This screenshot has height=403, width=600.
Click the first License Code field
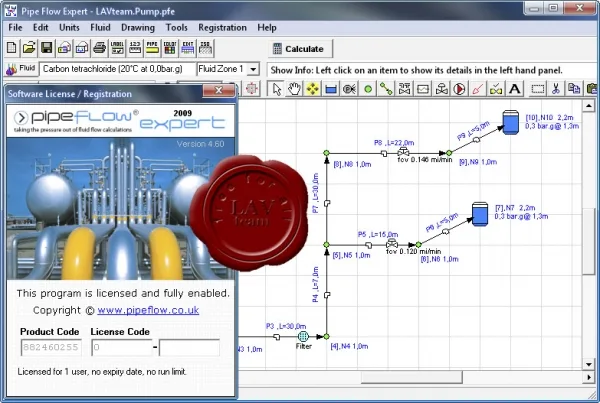(x=121, y=348)
